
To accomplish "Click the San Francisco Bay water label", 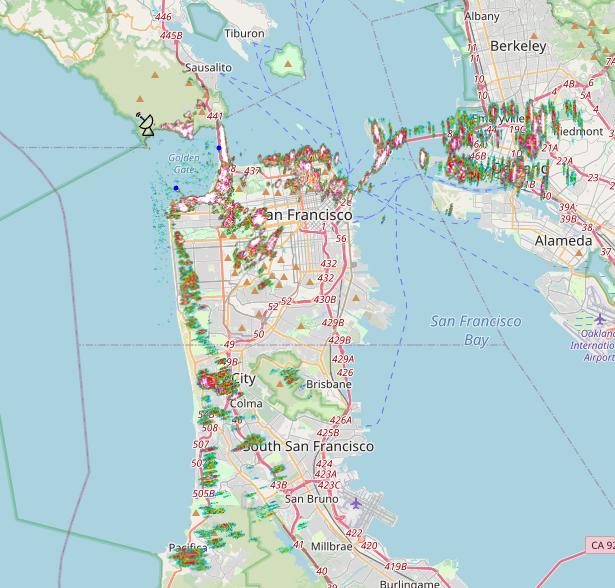I will coord(476,330).
